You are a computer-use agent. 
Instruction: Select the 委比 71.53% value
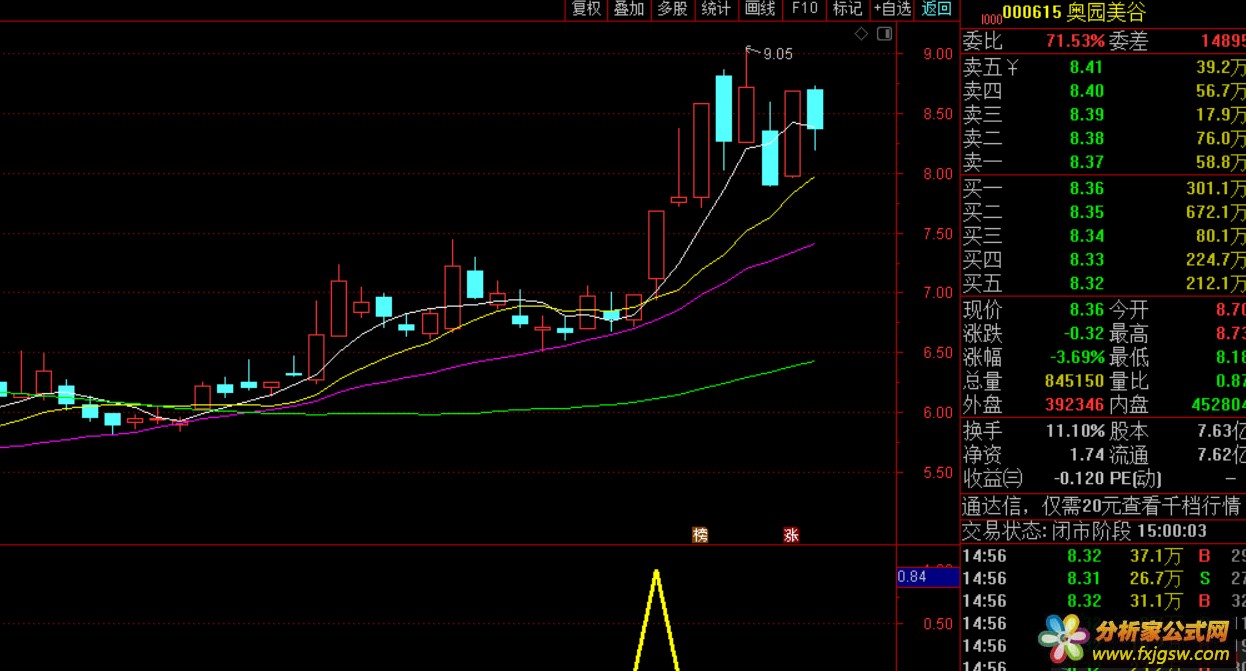(x=1075, y=42)
